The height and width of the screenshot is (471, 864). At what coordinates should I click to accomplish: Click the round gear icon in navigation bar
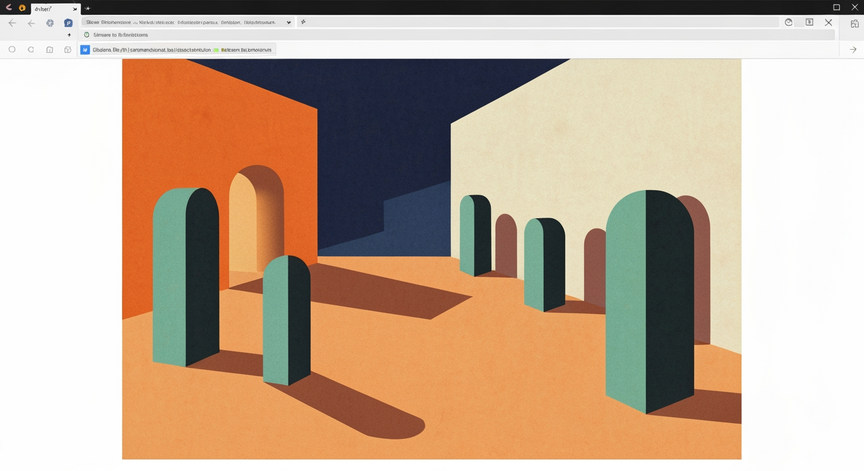click(x=50, y=23)
